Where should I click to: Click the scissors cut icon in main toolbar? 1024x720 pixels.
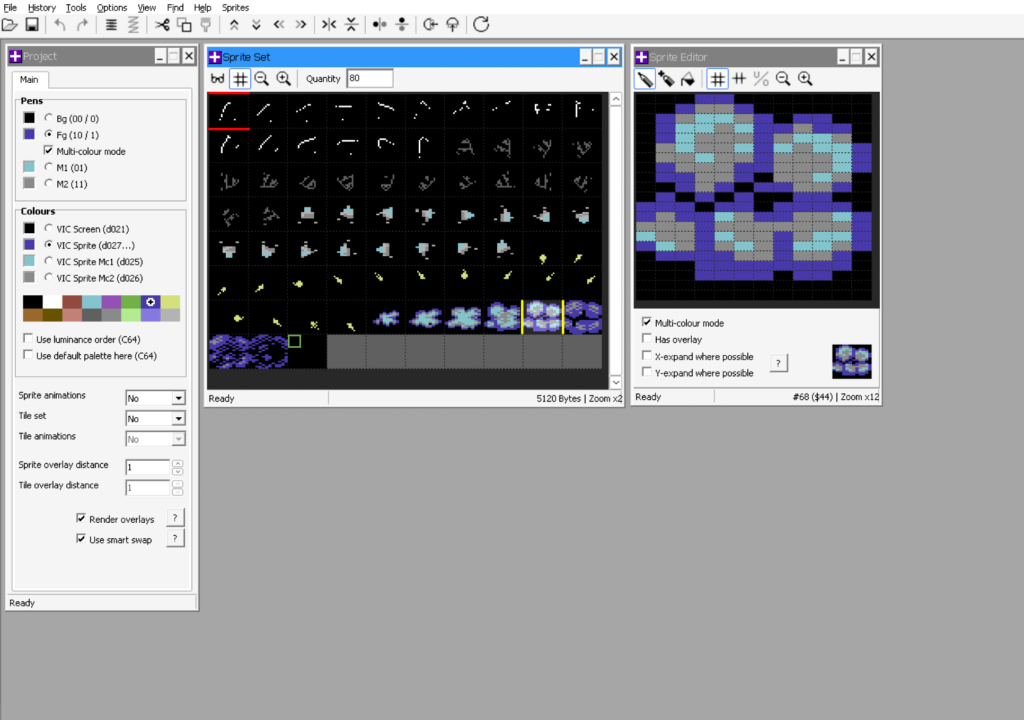(162, 24)
